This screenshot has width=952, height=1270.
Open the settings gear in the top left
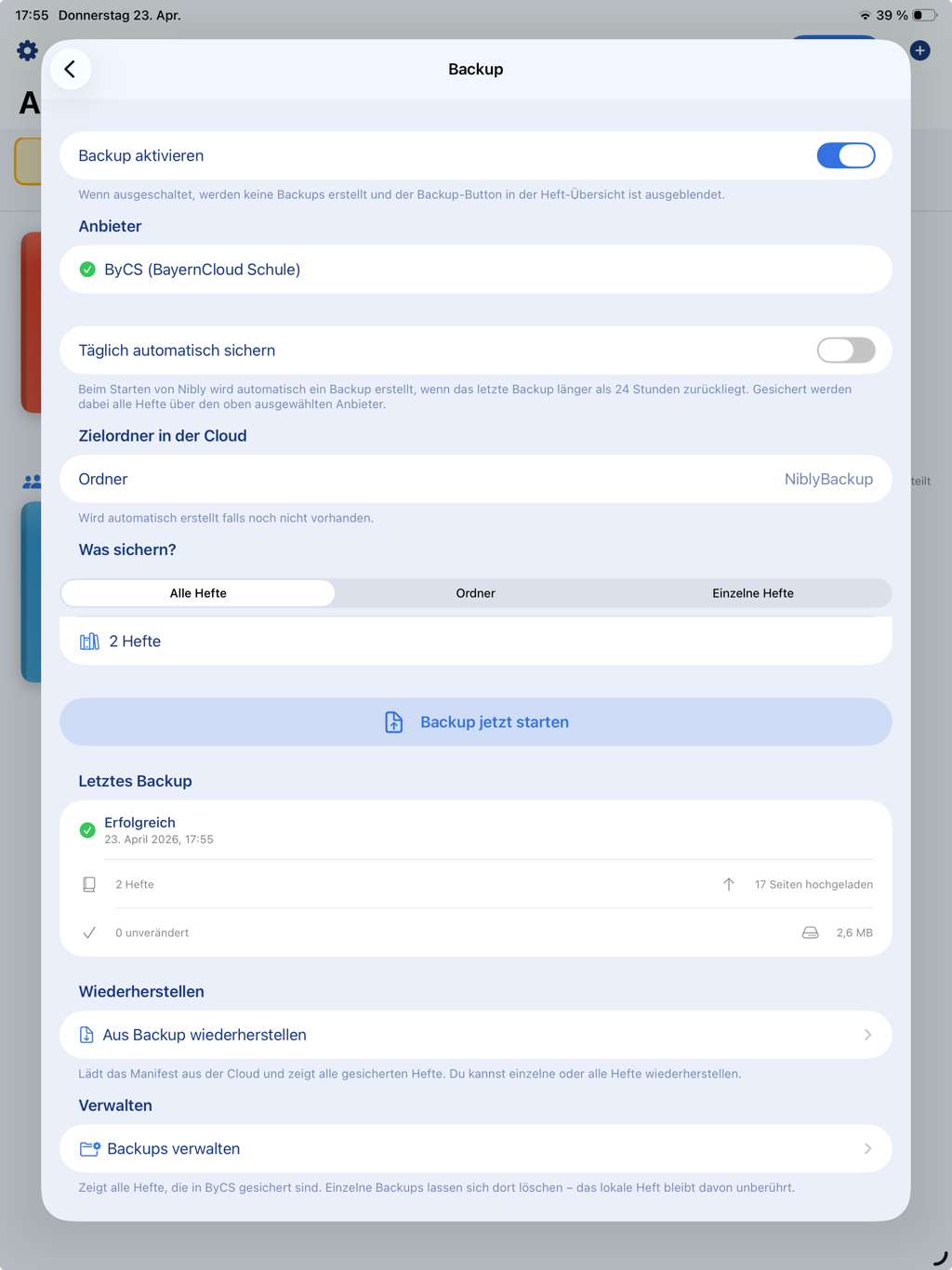(27, 51)
